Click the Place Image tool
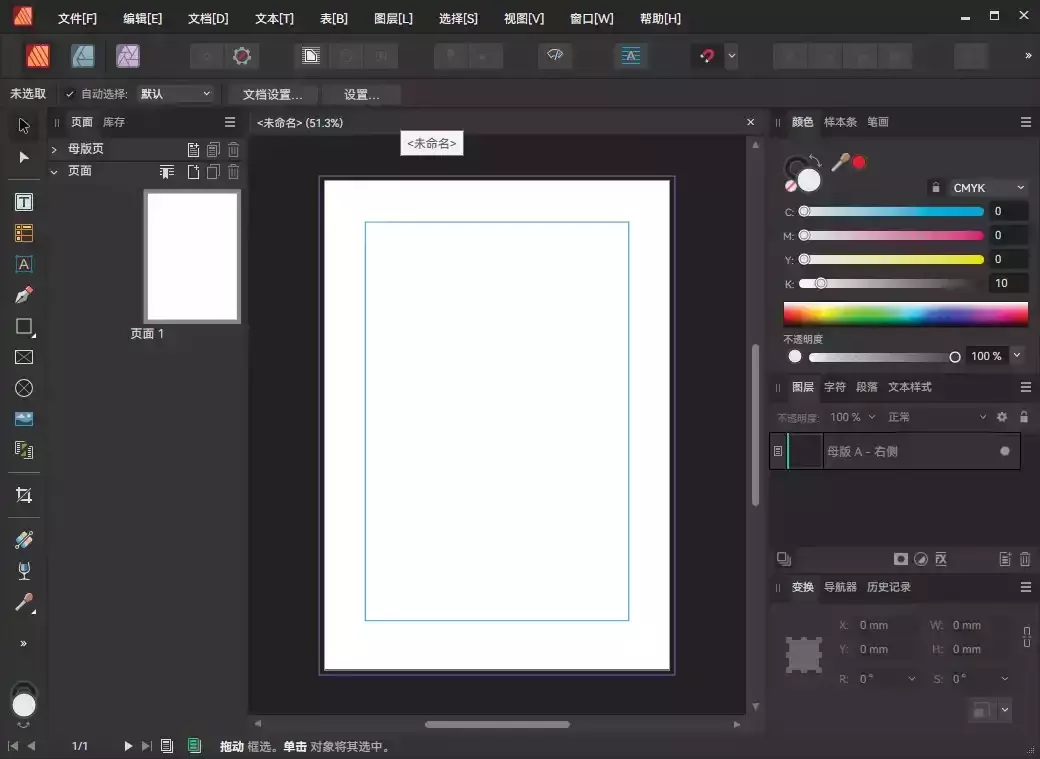This screenshot has width=1040, height=759. [x=24, y=418]
